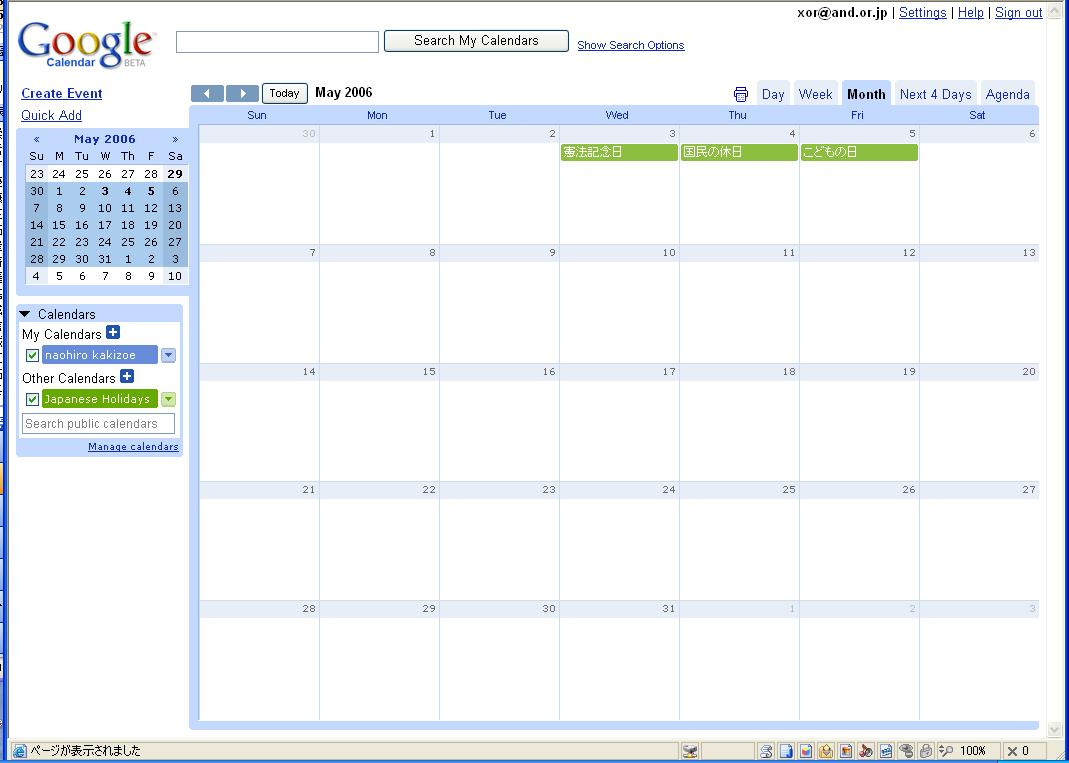
Task: Open the Settings link
Action: click(922, 12)
